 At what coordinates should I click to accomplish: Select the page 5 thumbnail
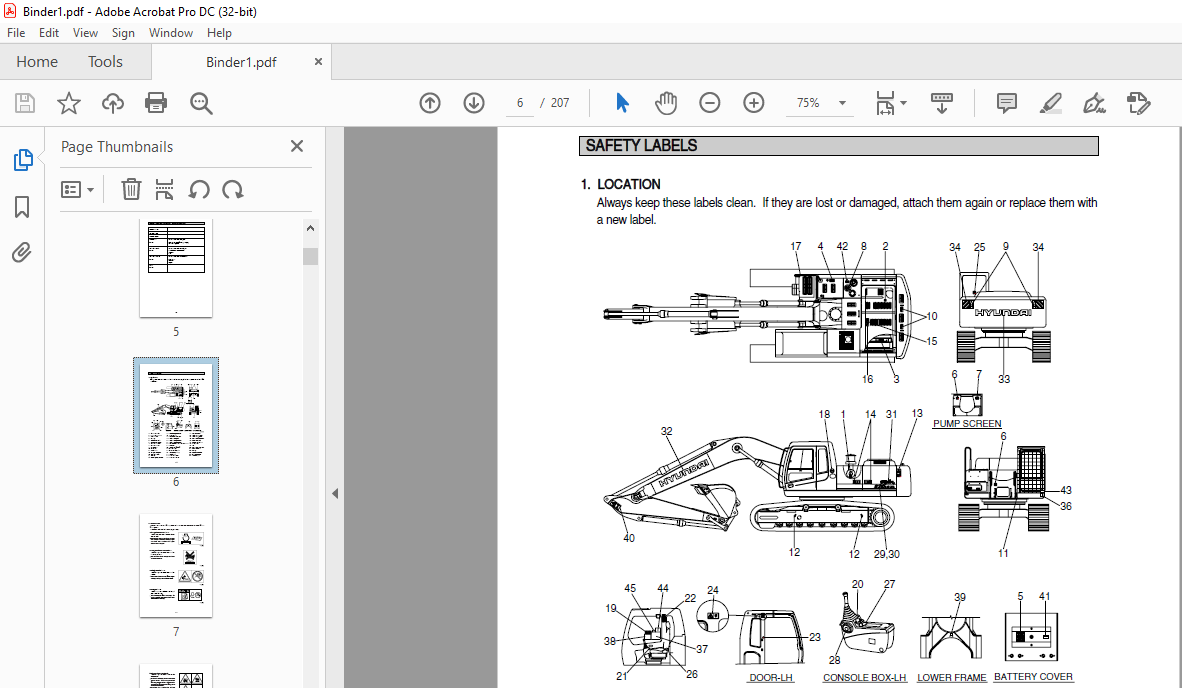tap(176, 268)
